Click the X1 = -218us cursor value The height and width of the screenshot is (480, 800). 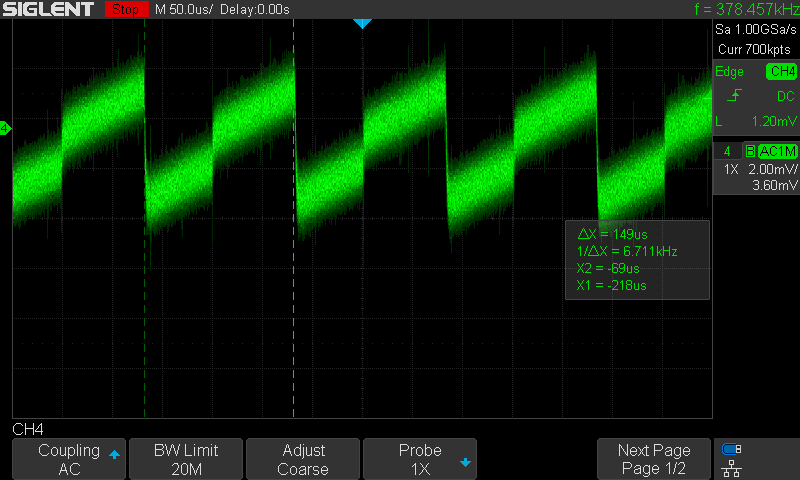(x=611, y=285)
